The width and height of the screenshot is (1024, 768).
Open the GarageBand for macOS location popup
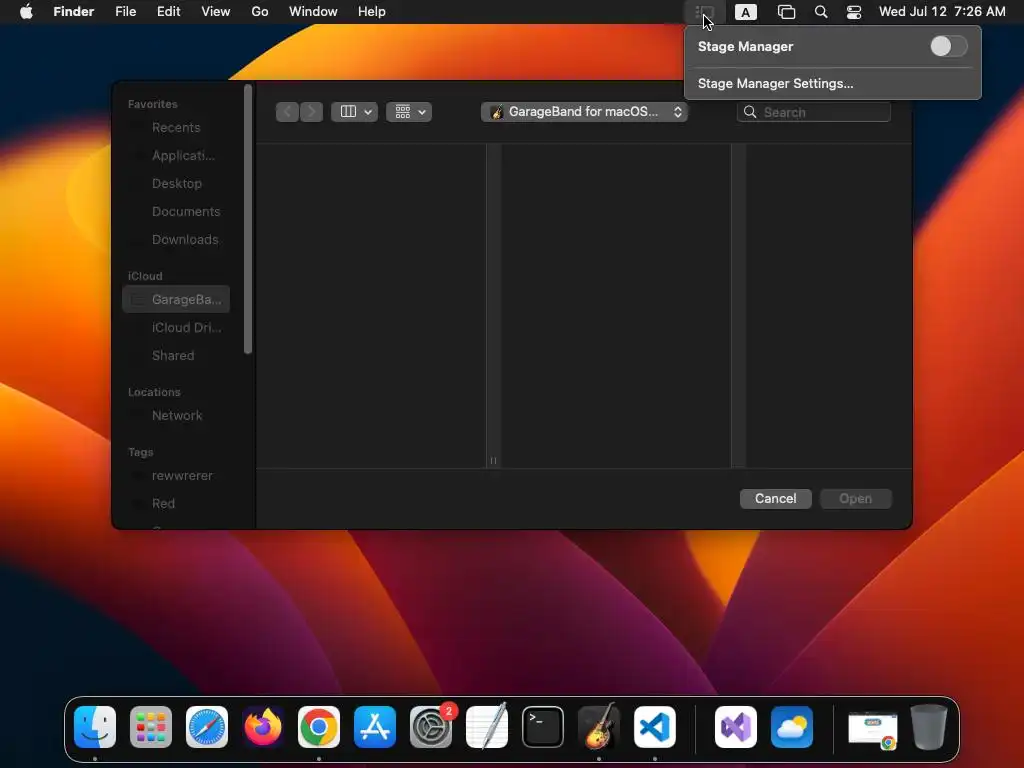click(x=584, y=112)
